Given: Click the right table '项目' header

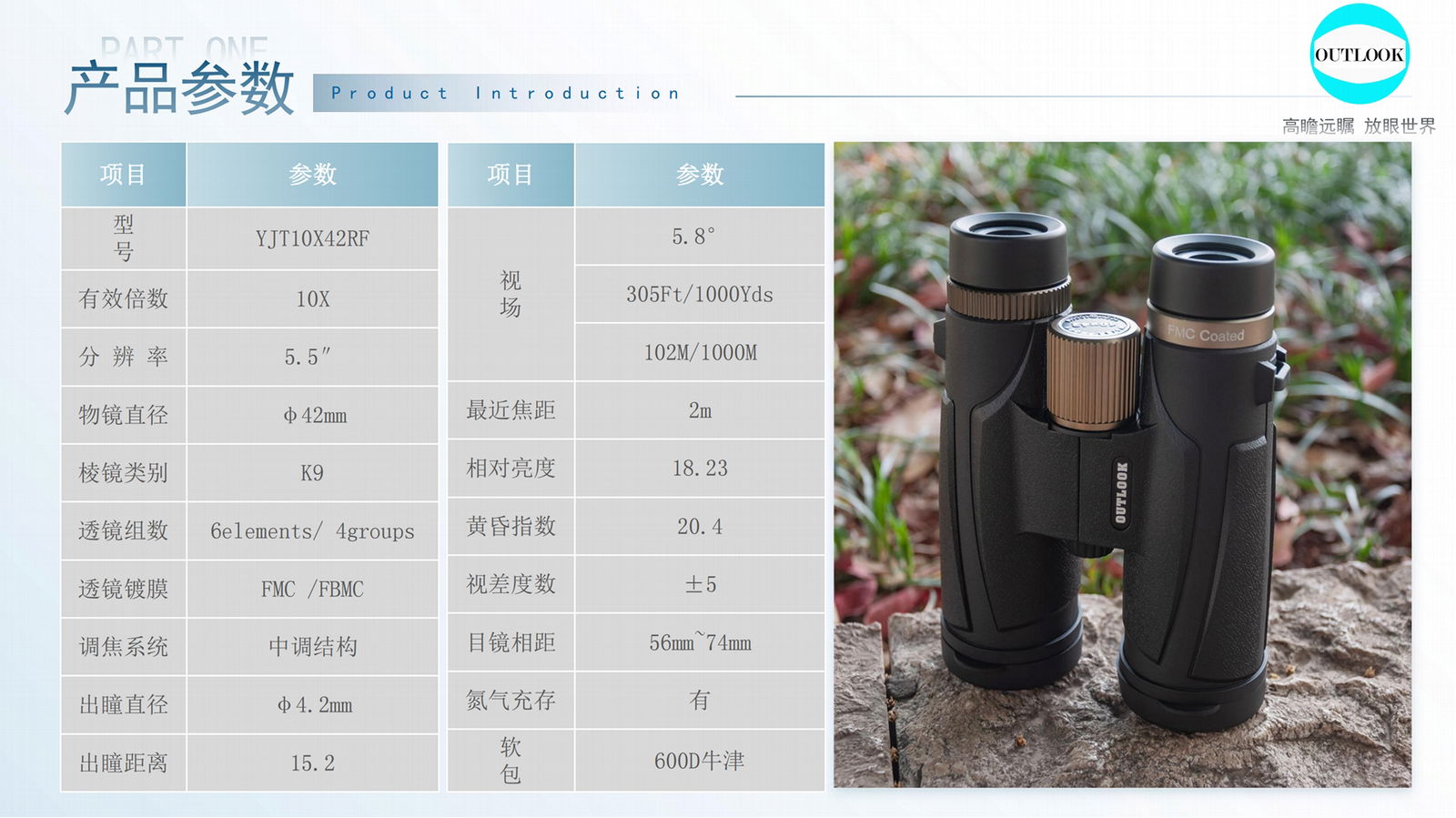Looking at the screenshot, I should (x=511, y=174).
